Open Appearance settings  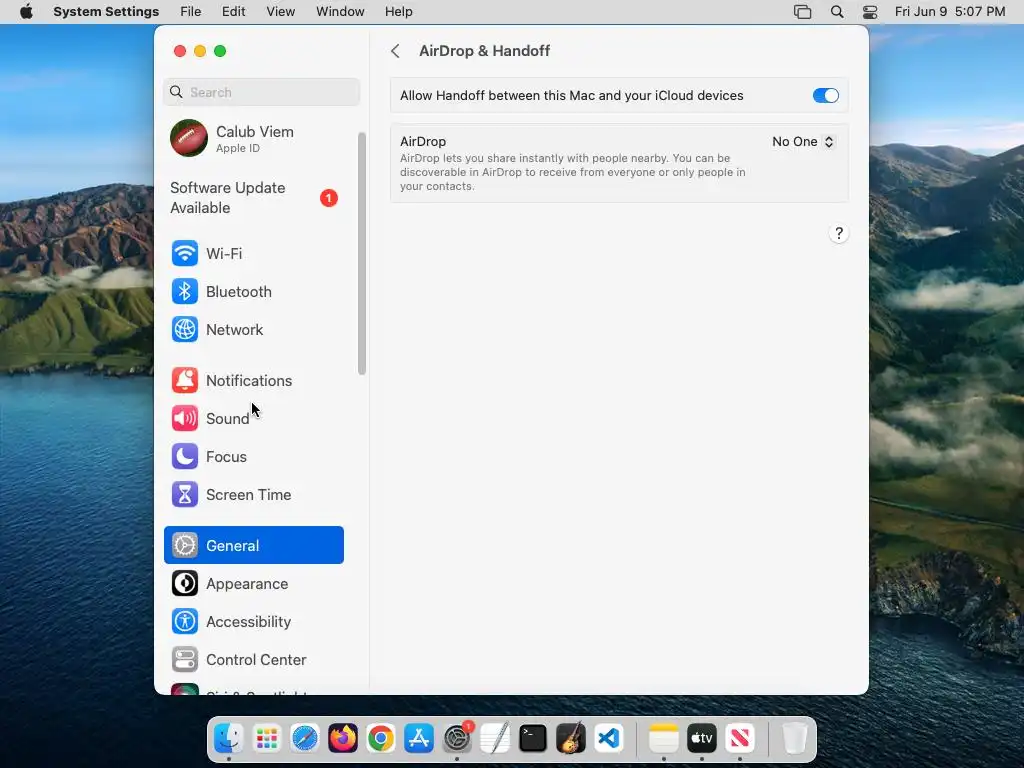pos(253,583)
